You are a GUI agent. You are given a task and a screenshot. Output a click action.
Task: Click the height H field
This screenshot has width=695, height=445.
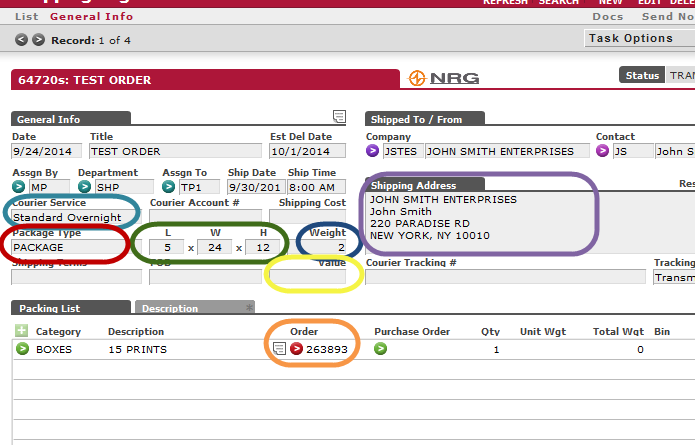[262, 247]
